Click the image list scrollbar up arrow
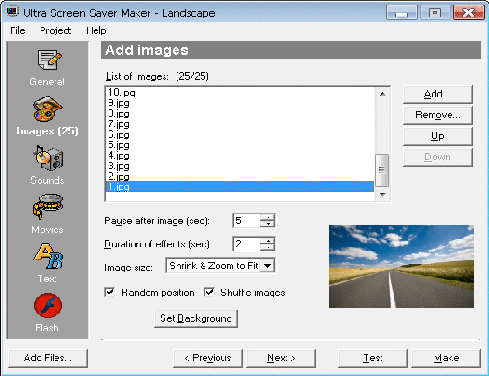 [383, 94]
